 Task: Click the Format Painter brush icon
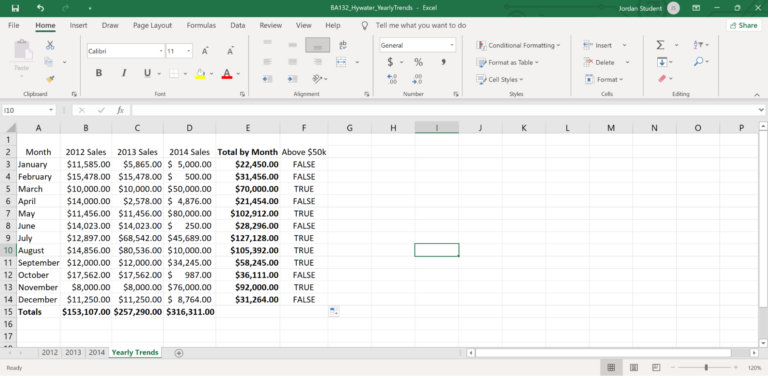click(50, 79)
